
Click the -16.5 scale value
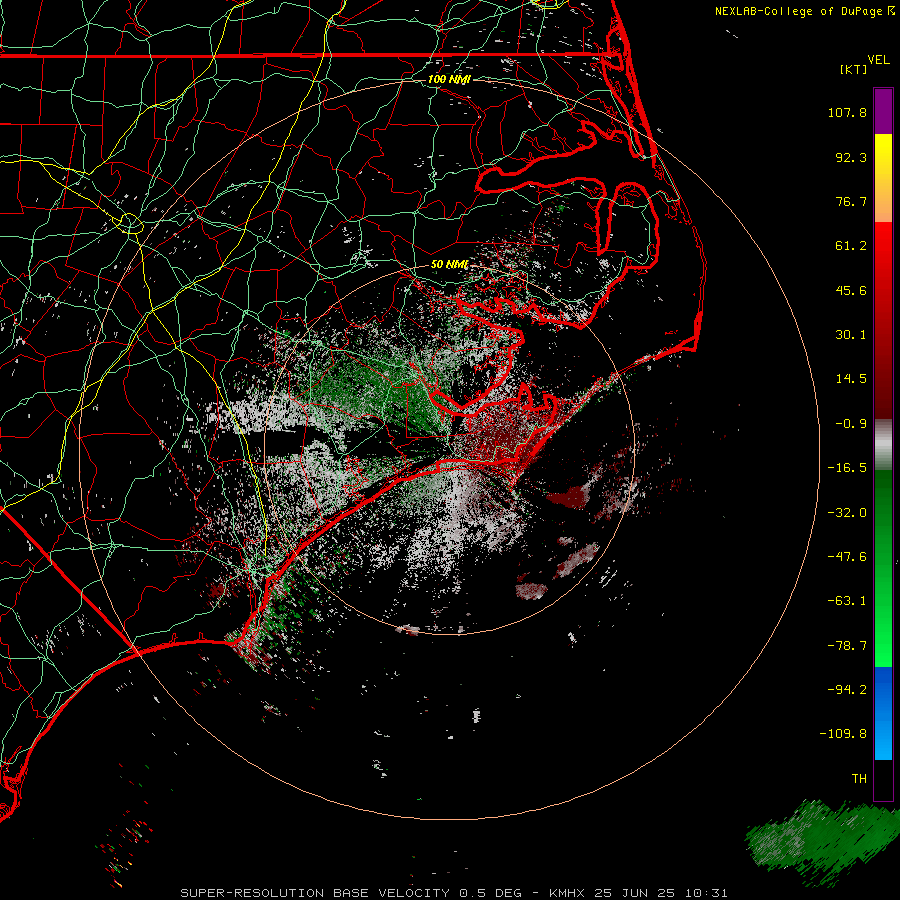[x=847, y=468]
